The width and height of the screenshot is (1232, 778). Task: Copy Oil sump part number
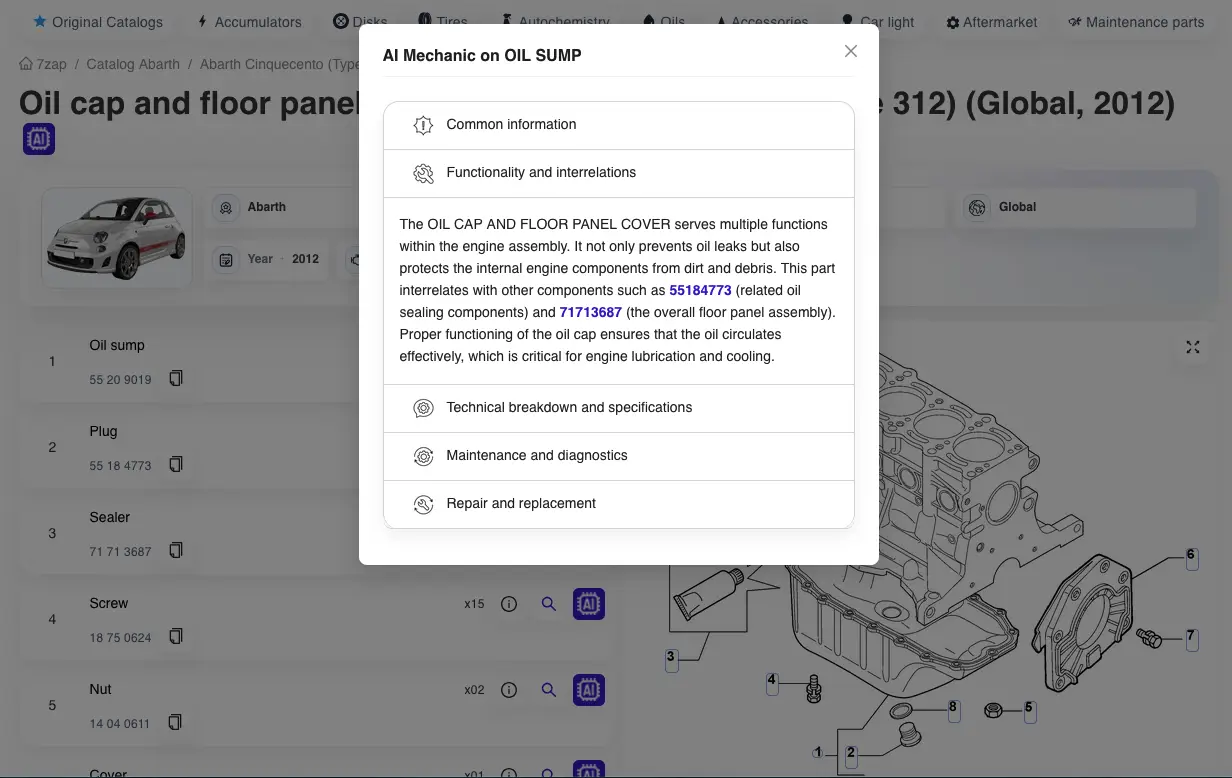pyautogui.click(x=176, y=378)
